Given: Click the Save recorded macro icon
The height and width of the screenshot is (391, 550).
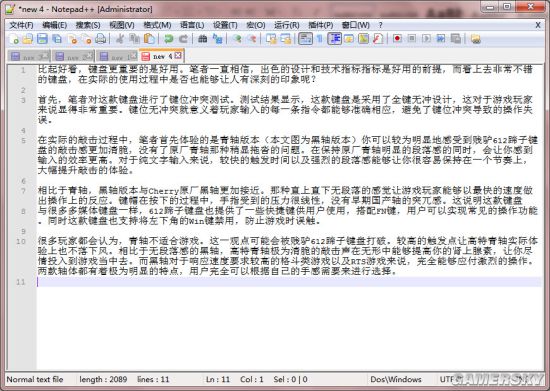Looking at the screenshot, I should pos(456,39).
